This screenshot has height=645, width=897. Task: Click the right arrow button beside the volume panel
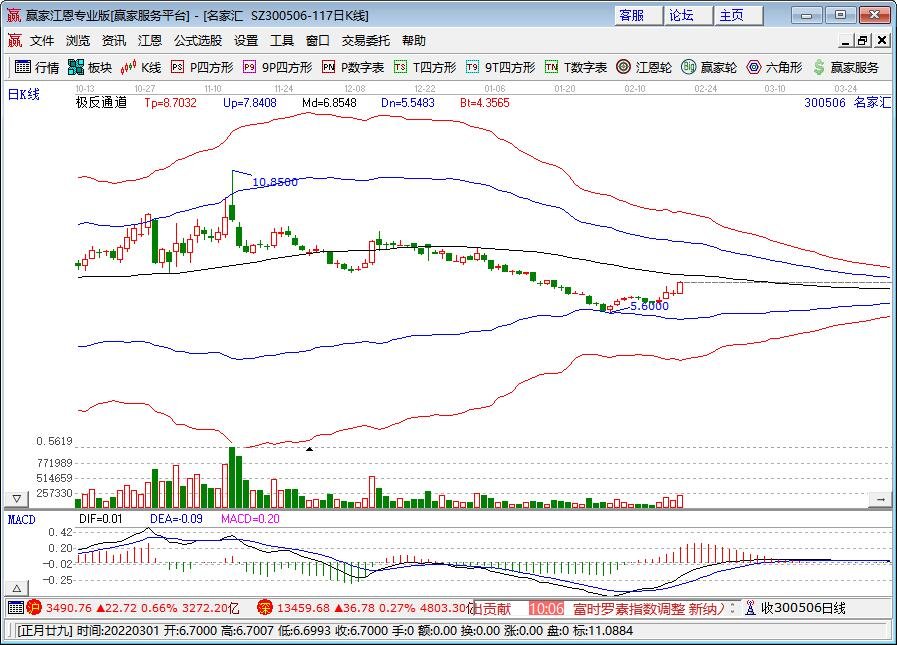[880, 500]
